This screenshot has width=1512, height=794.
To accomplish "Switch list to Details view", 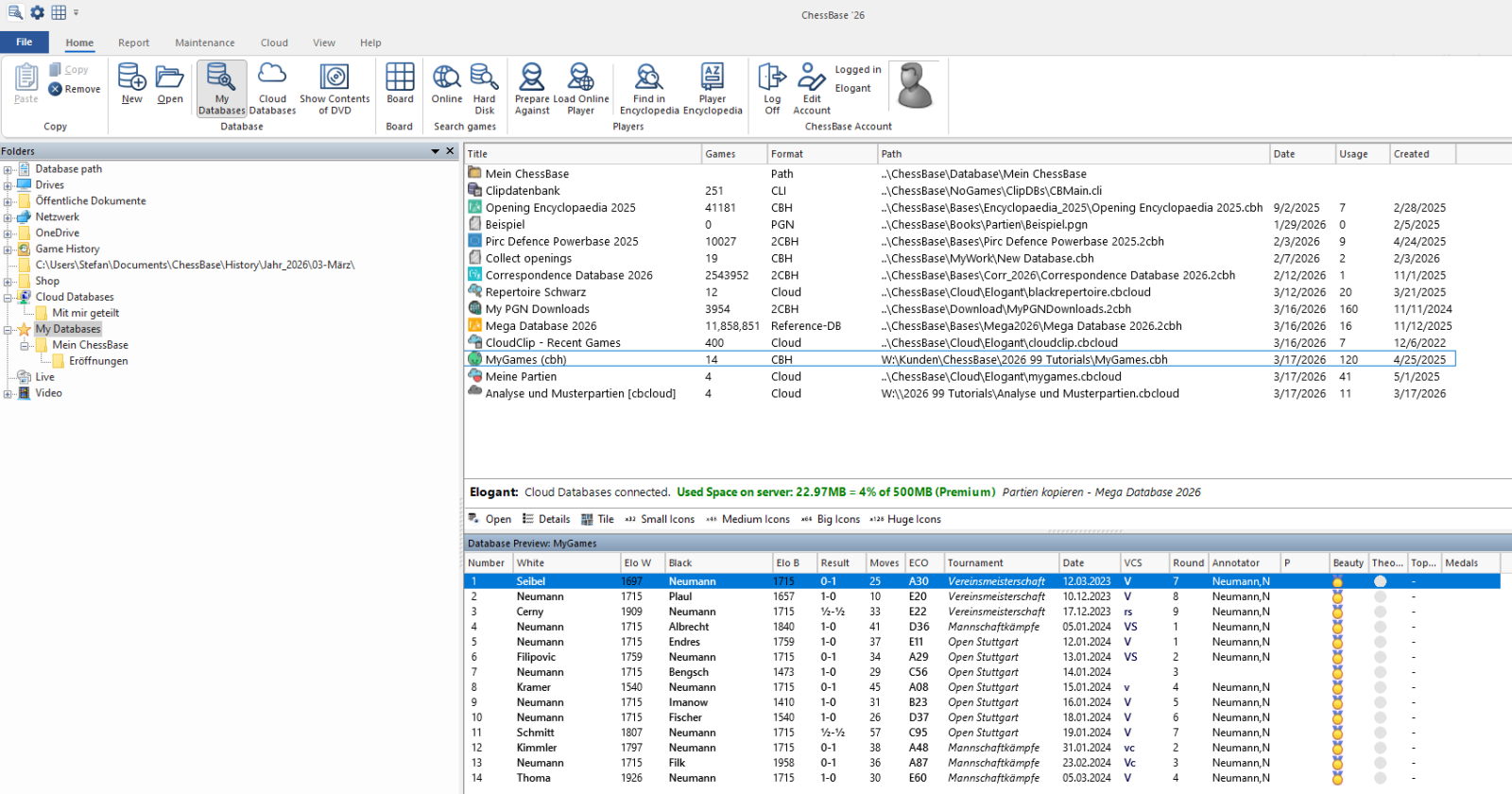I will point(546,519).
